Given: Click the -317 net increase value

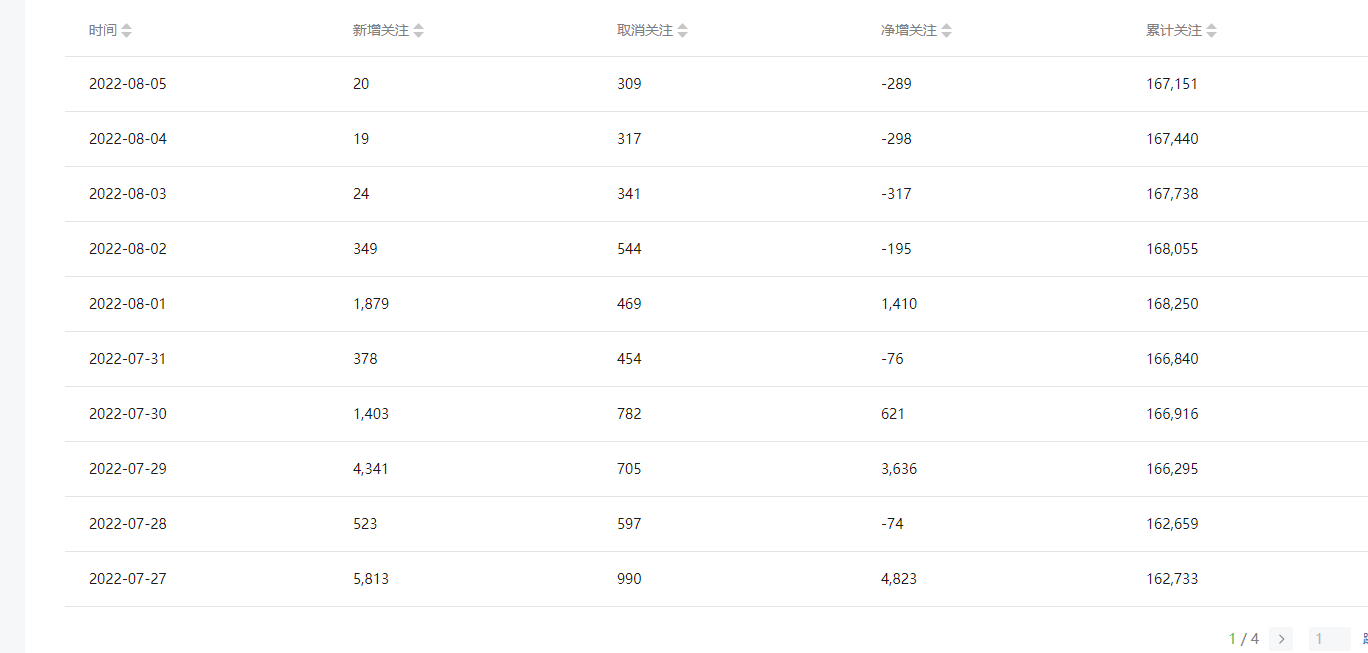Looking at the screenshot, I should 896,194.
